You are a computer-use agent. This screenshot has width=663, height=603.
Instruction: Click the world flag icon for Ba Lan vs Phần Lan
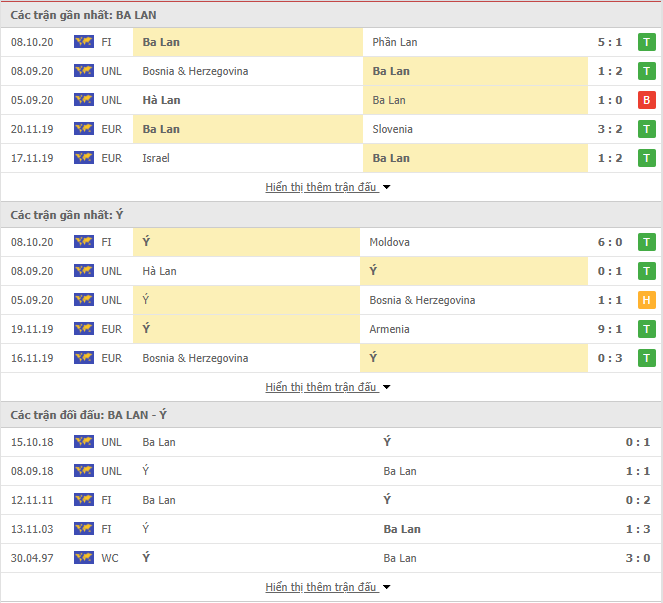click(84, 42)
